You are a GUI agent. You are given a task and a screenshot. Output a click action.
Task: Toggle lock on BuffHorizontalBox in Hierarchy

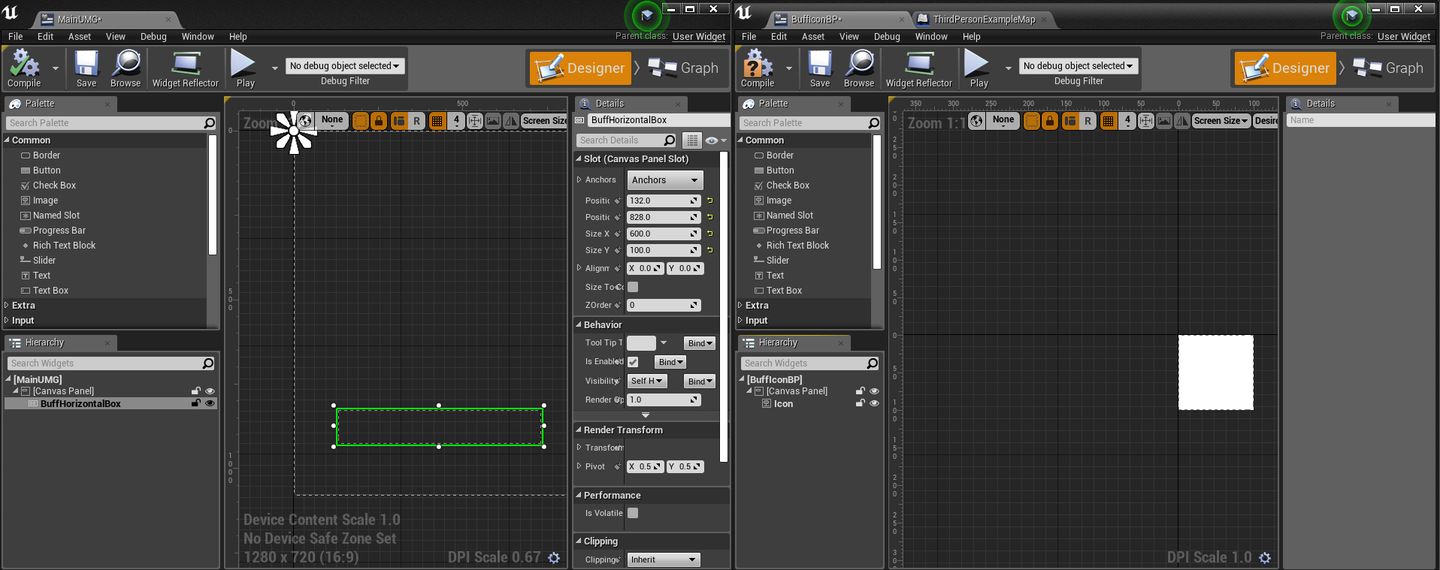[197, 404]
